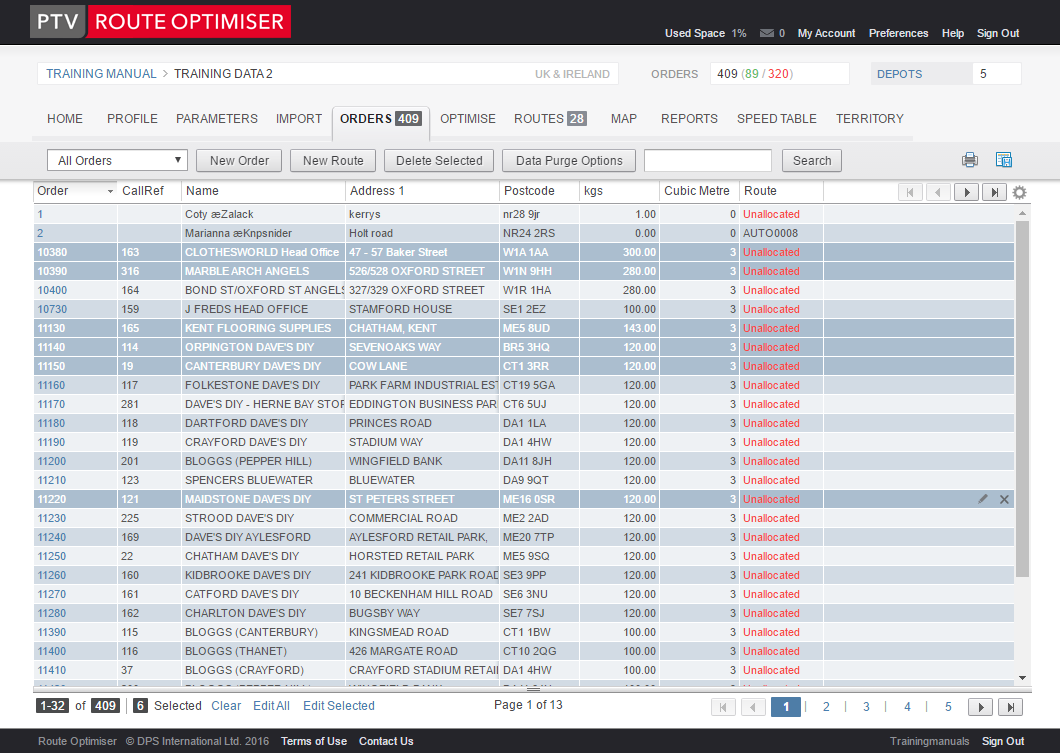Go to page 4 of orders

(x=907, y=707)
